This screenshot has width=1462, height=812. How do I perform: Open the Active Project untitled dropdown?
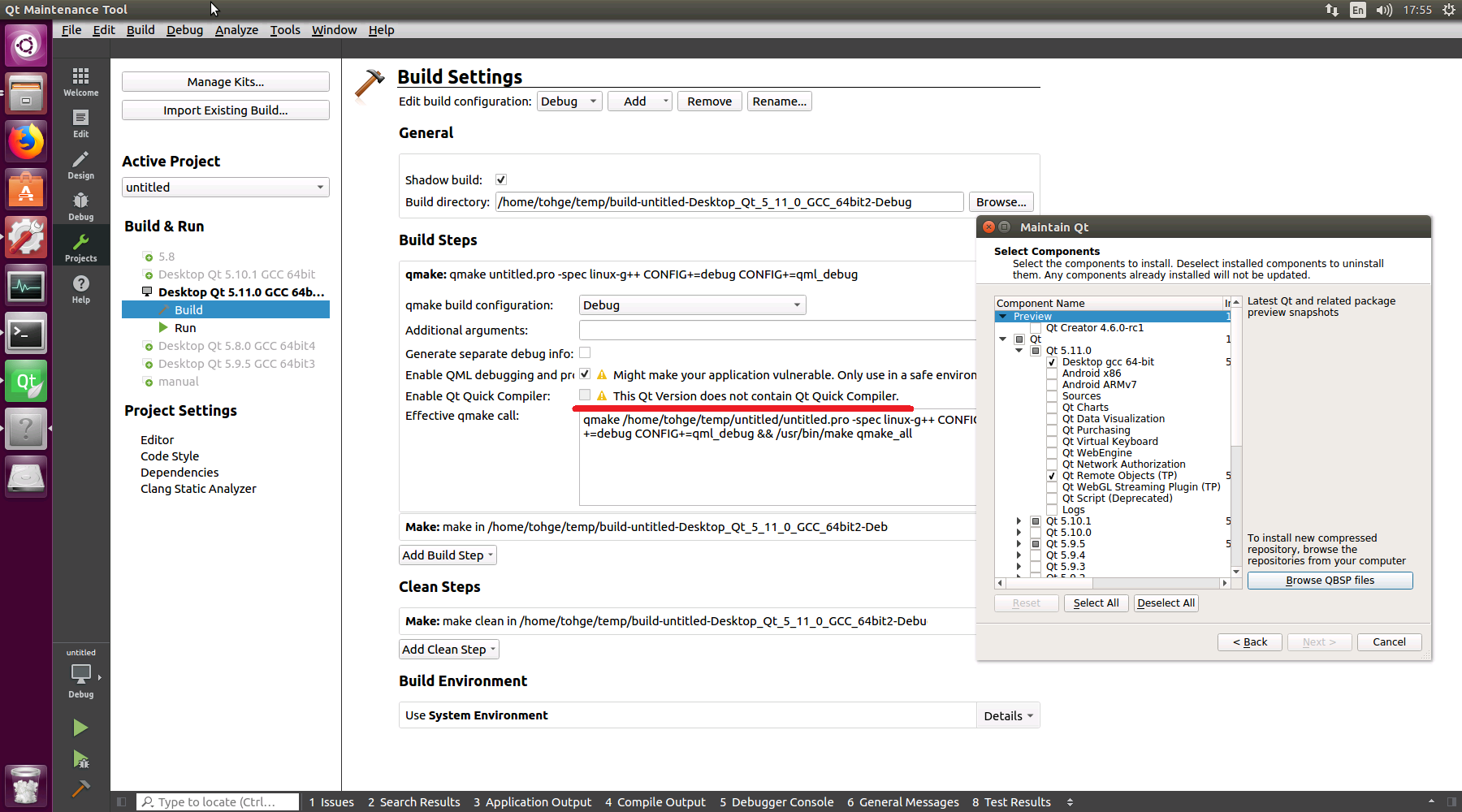(x=225, y=188)
